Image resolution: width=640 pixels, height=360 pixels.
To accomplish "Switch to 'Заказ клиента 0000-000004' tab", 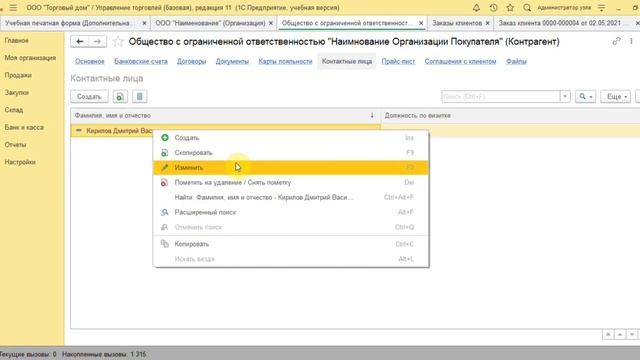I will coord(561,23).
